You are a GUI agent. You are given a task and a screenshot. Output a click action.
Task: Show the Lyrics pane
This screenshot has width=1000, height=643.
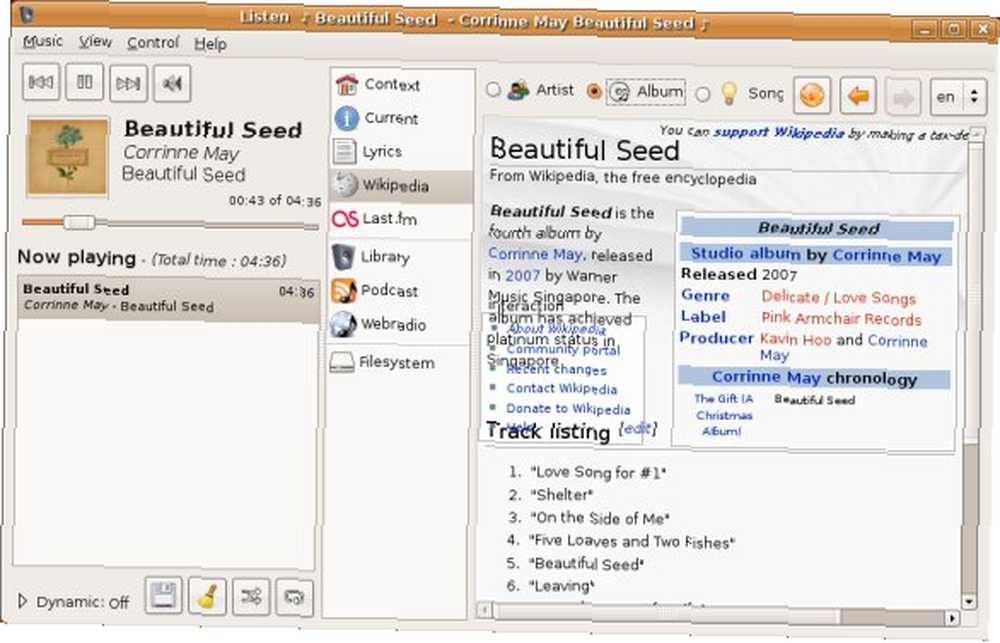point(401,152)
